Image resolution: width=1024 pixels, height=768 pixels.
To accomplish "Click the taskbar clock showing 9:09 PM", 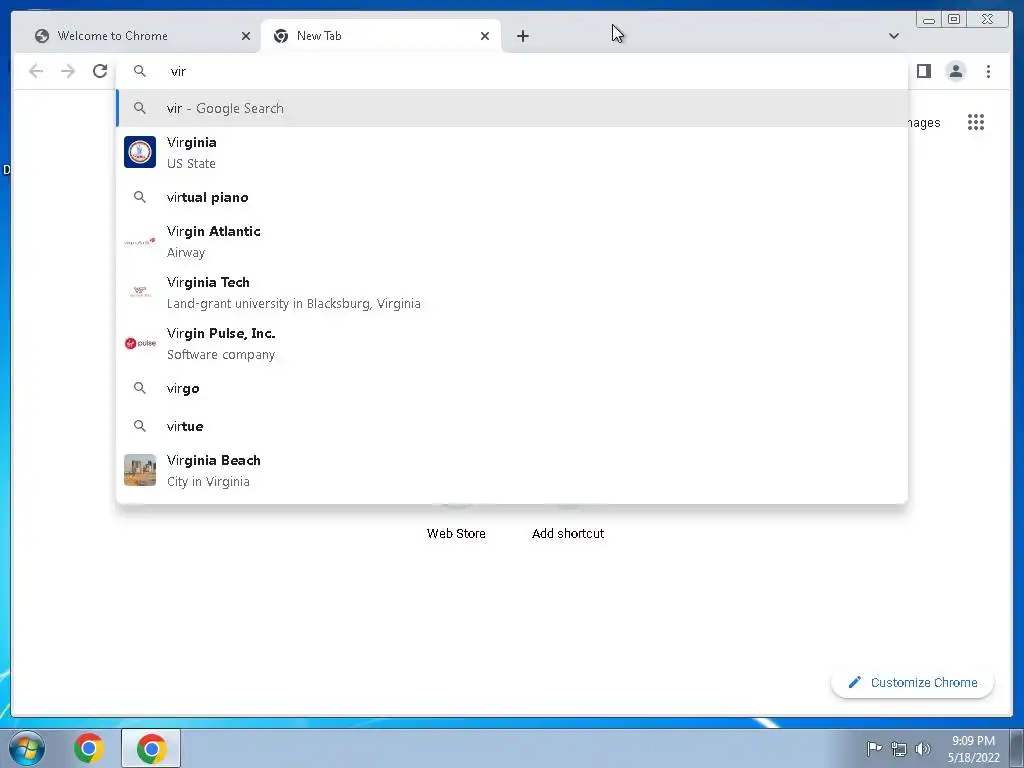I will point(974,749).
